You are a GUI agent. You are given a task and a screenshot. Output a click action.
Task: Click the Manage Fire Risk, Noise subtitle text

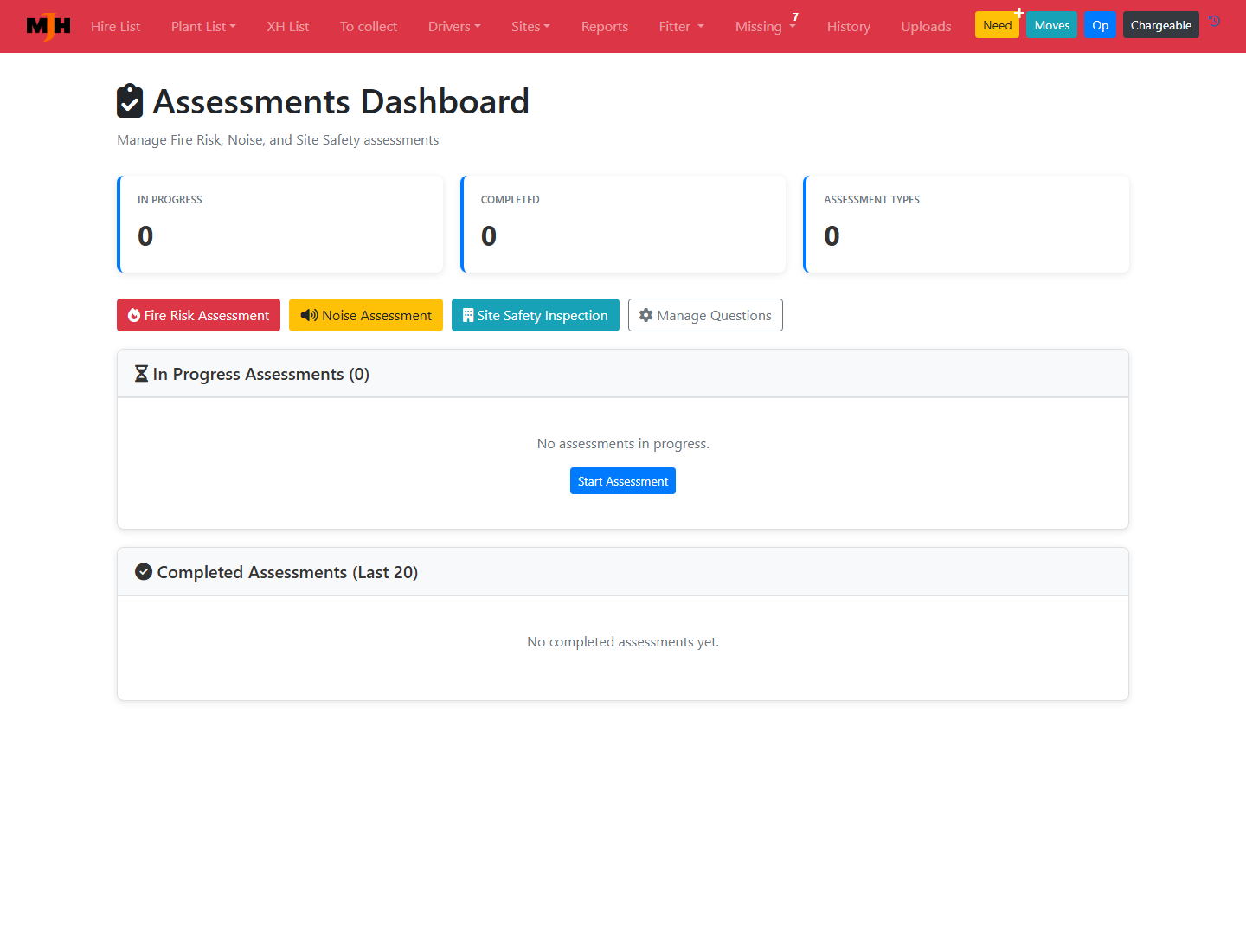pos(278,140)
